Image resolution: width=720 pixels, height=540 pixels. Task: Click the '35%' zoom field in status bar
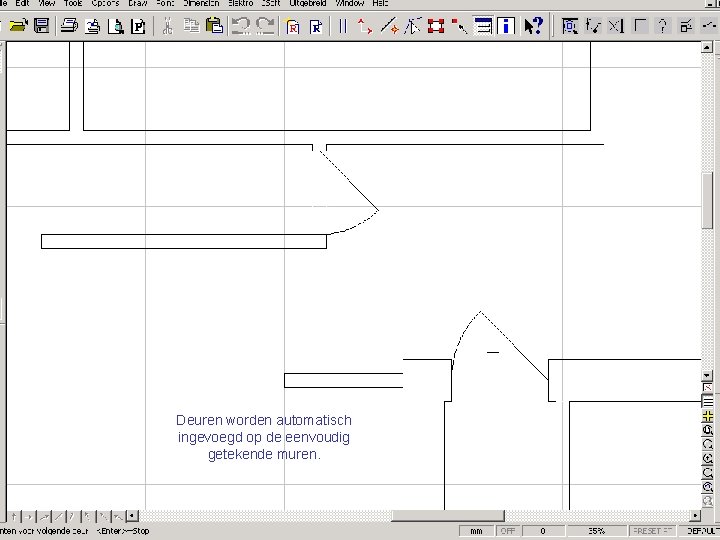point(596,531)
